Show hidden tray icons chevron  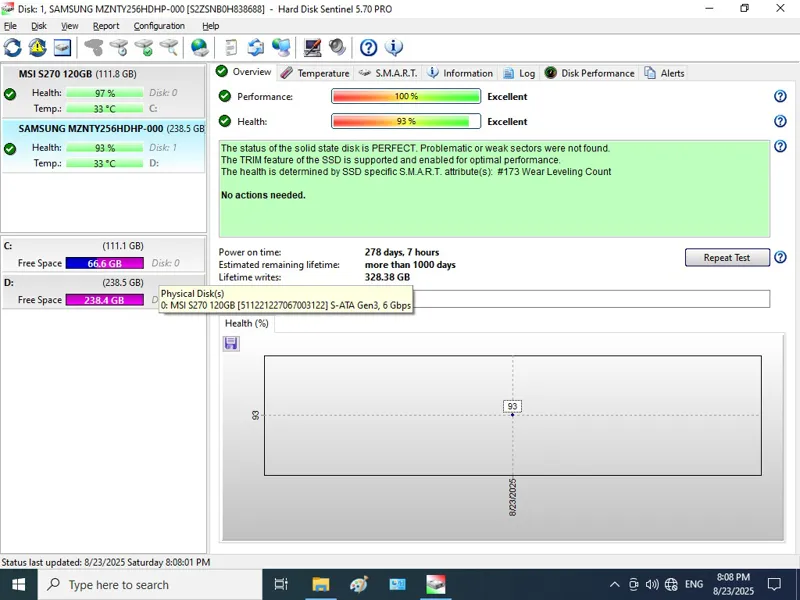[614, 585]
